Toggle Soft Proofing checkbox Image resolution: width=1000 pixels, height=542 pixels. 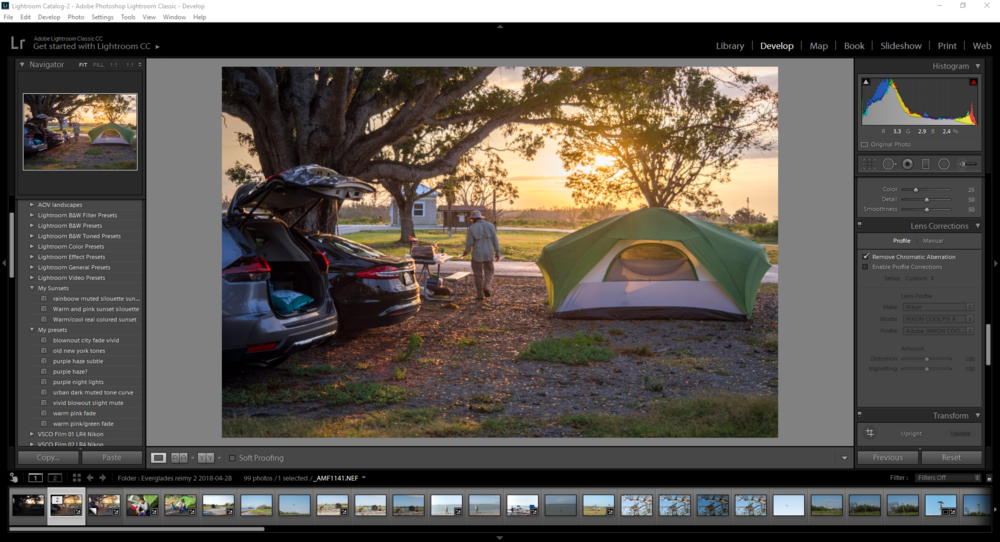pos(232,458)
